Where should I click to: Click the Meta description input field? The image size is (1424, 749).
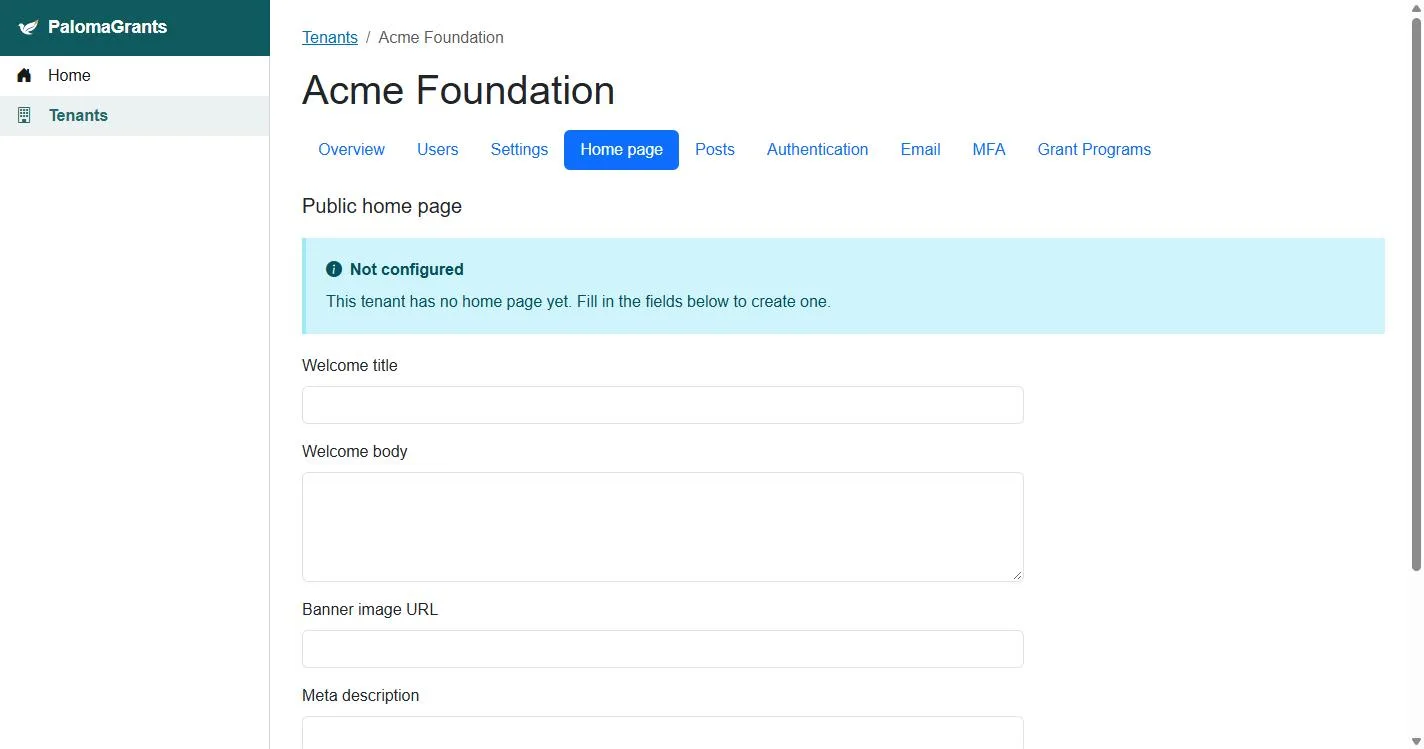pos(663,733)
